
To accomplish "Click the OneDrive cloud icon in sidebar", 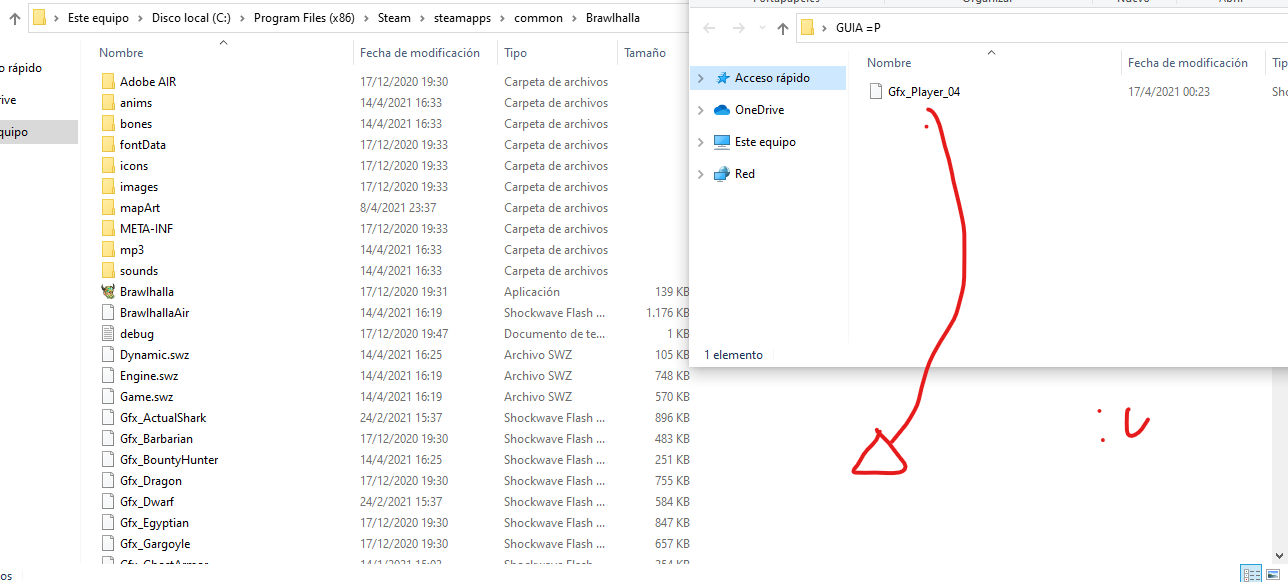I will point(722,110).
